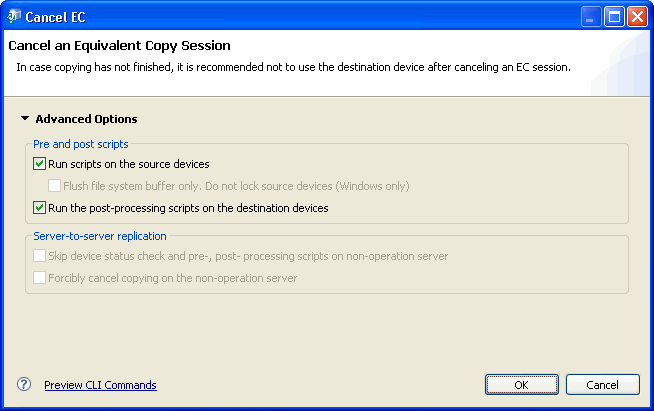Toggle Flush file system buffer only checkbox

(x=54, y=186)
